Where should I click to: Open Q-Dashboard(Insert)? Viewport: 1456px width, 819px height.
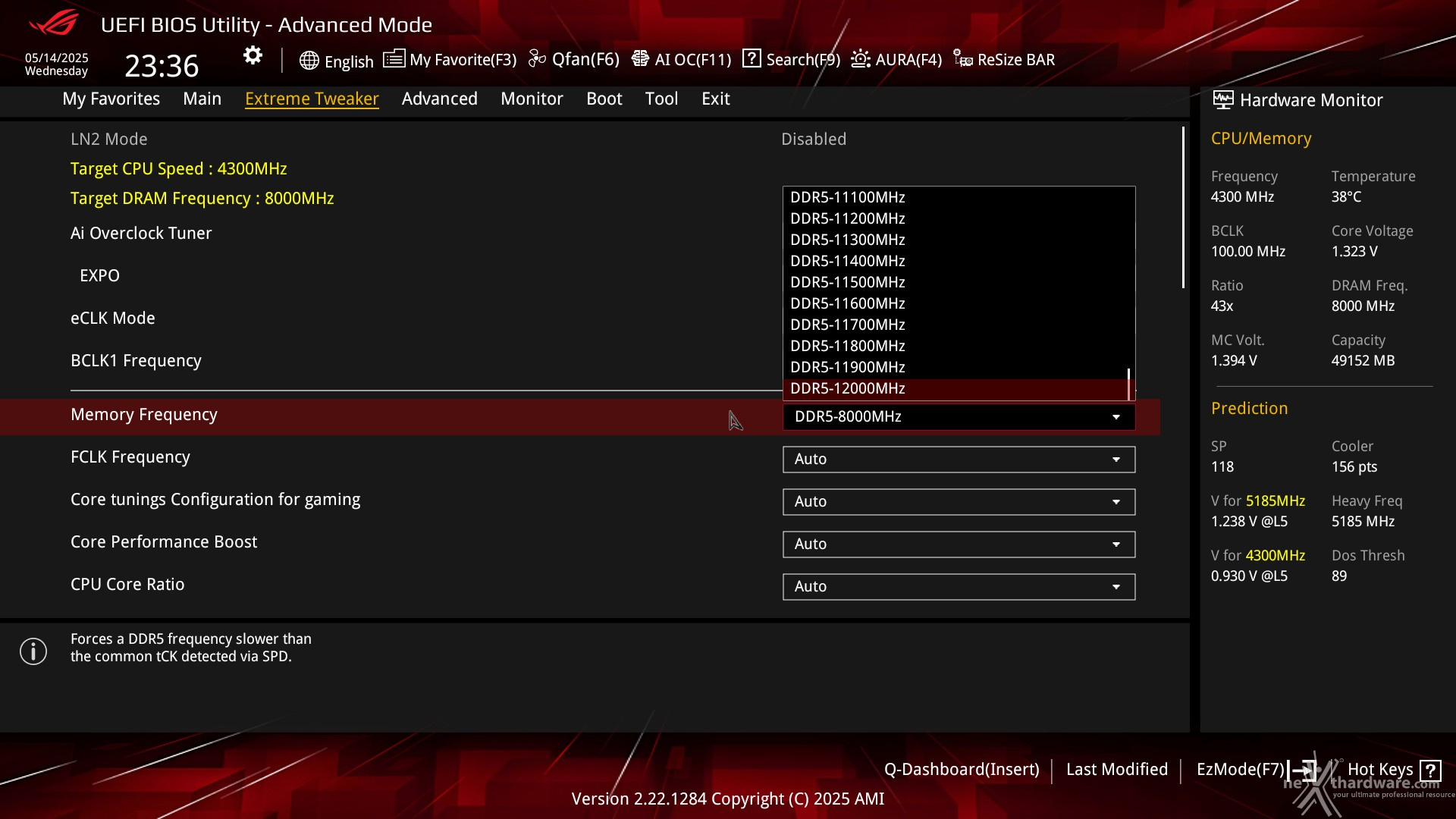[x=962, y=769]
